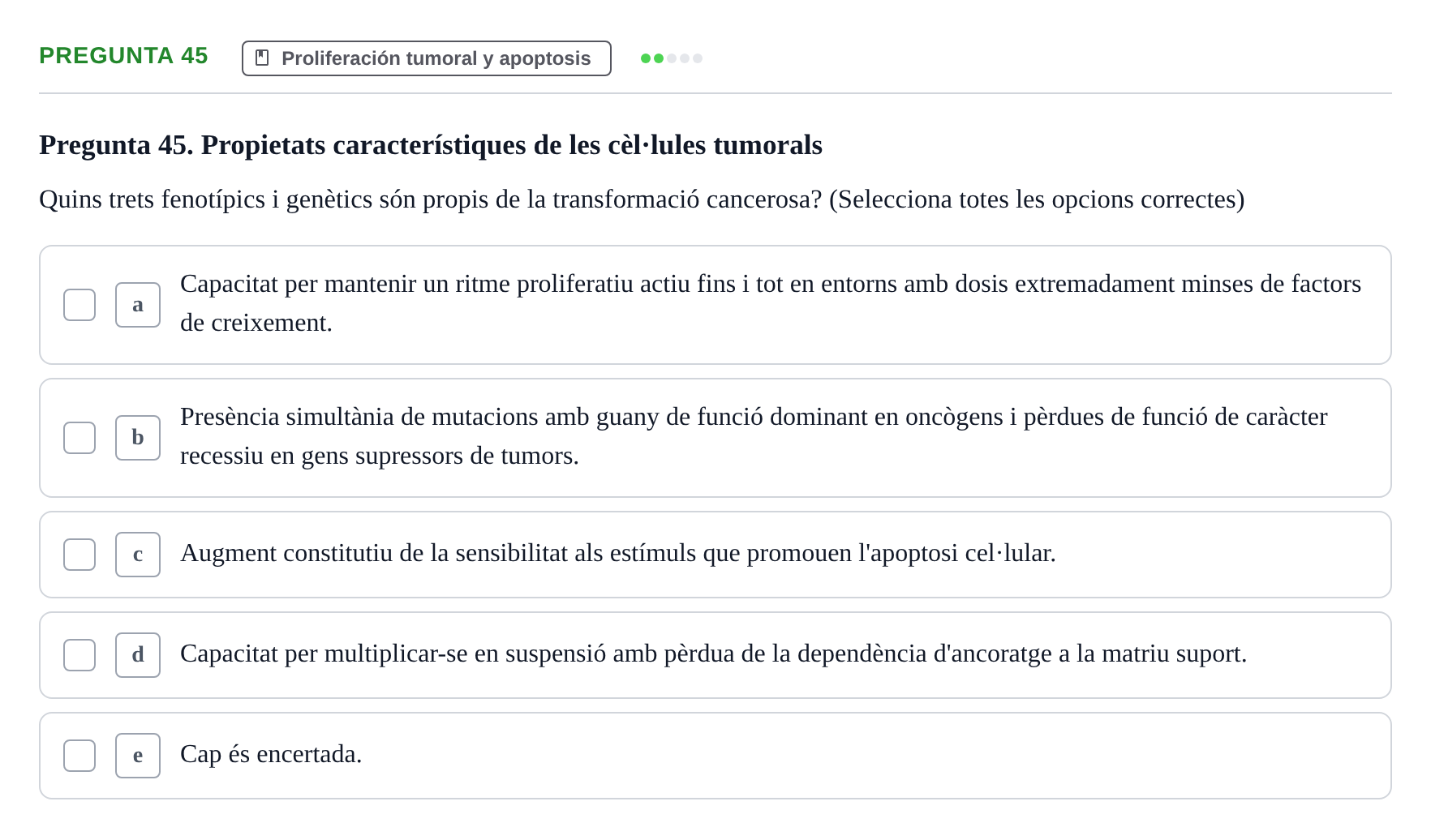This screenshot has width=1431, height=840.
Task: Click the bookmark icon in the topic tag
Action: coord(262,58)
